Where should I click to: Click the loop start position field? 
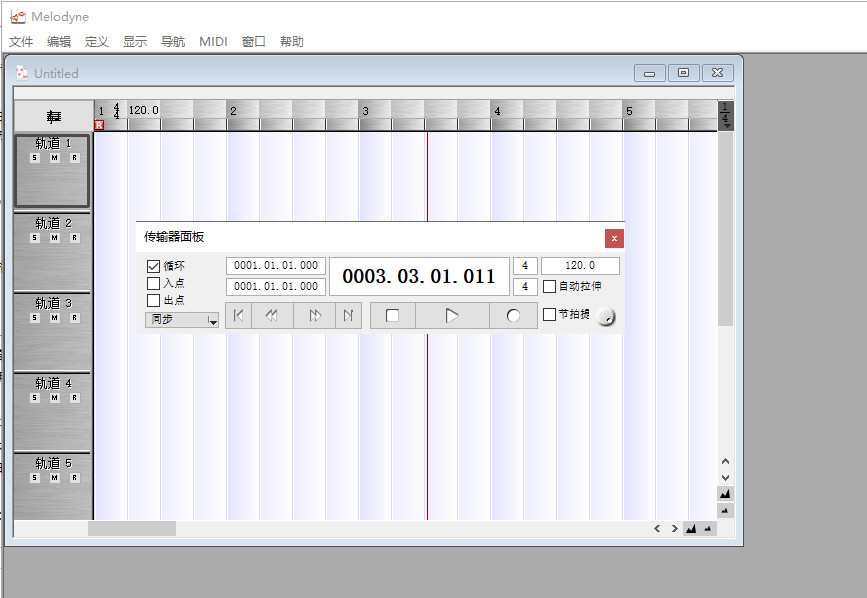[x=276, y=266]
